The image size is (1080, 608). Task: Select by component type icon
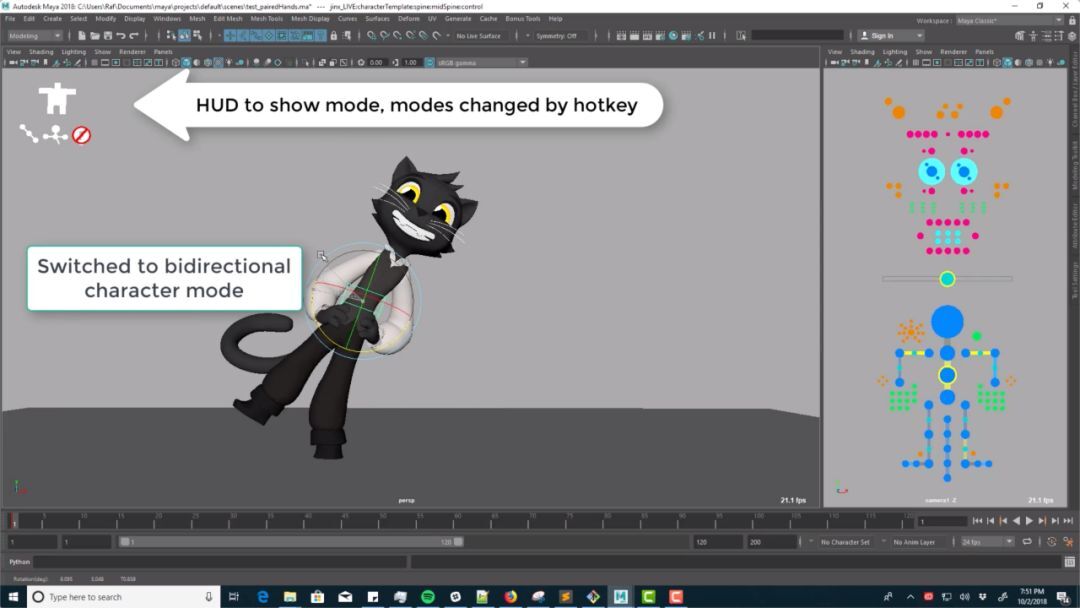click(198, 35)
